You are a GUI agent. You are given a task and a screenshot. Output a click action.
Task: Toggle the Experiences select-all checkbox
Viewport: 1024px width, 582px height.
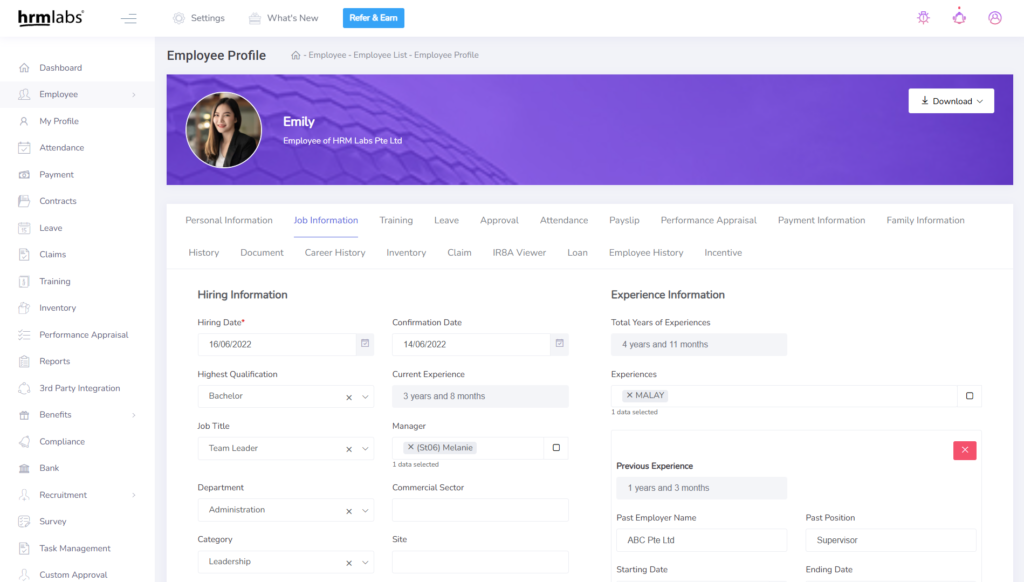pyautogui.click(x=969, y=396)
